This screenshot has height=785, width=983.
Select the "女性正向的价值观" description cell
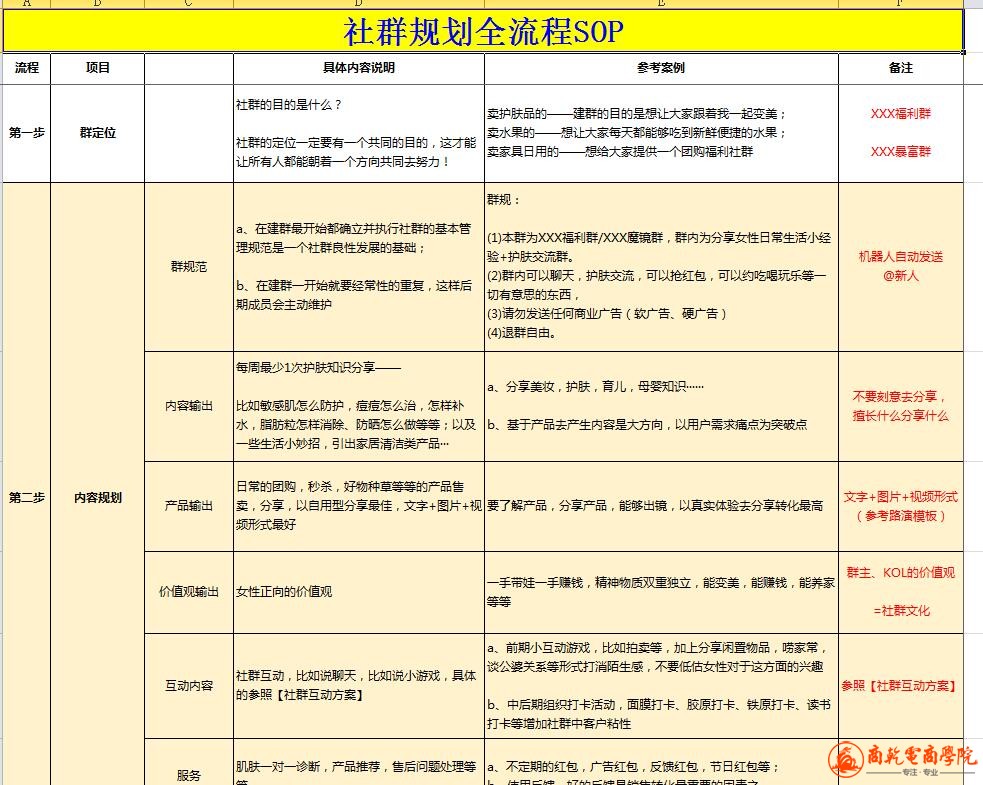pos(359,592)
